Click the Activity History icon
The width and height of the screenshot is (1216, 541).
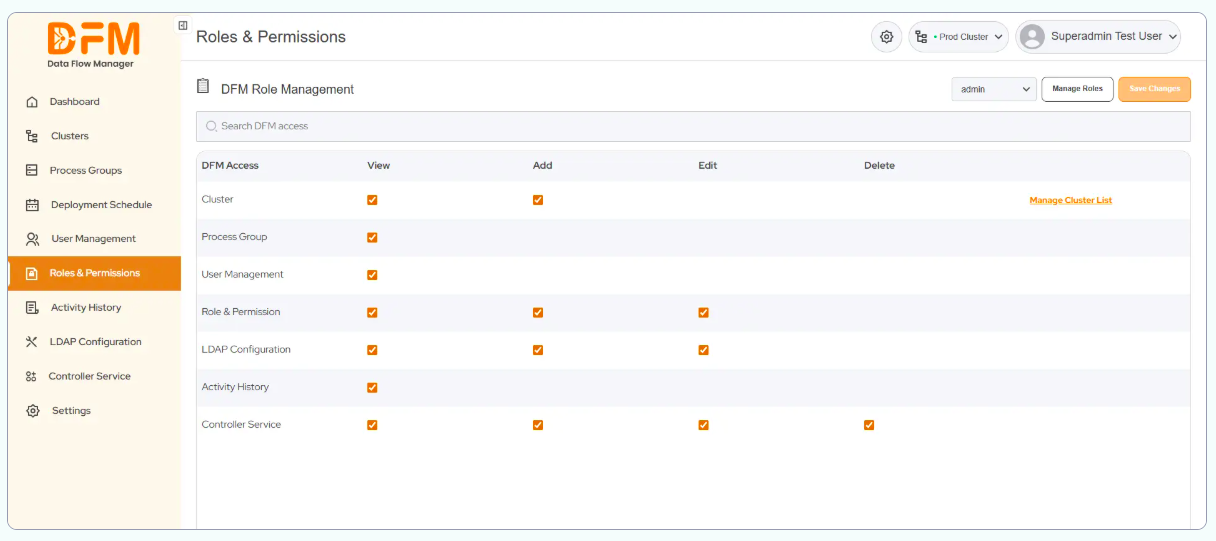[x=32, y=308]
